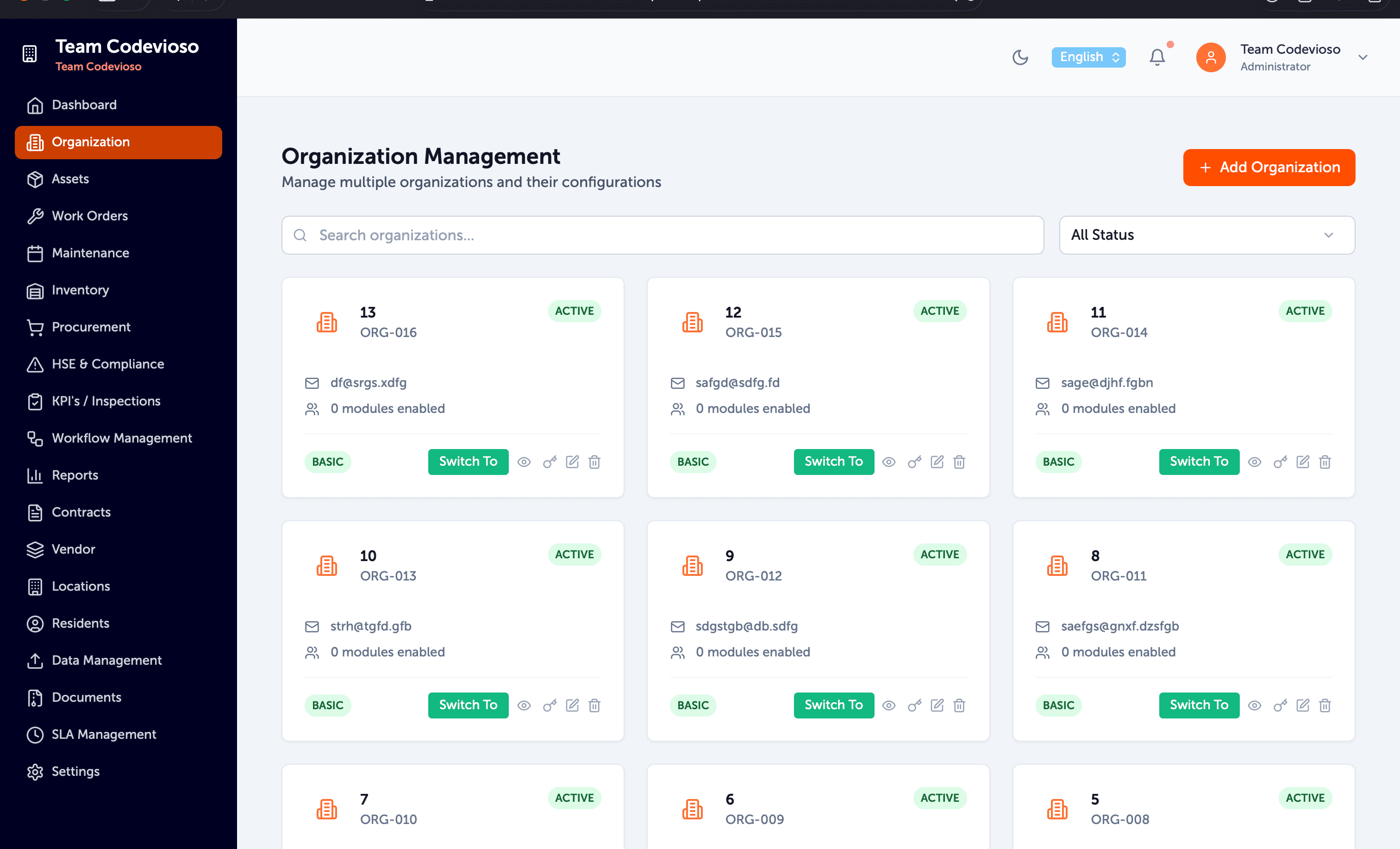Toggle dark mode with the moon icon
Image resolution: width=1400 pixels, height=849 pixels.
tap(1020, 57)
